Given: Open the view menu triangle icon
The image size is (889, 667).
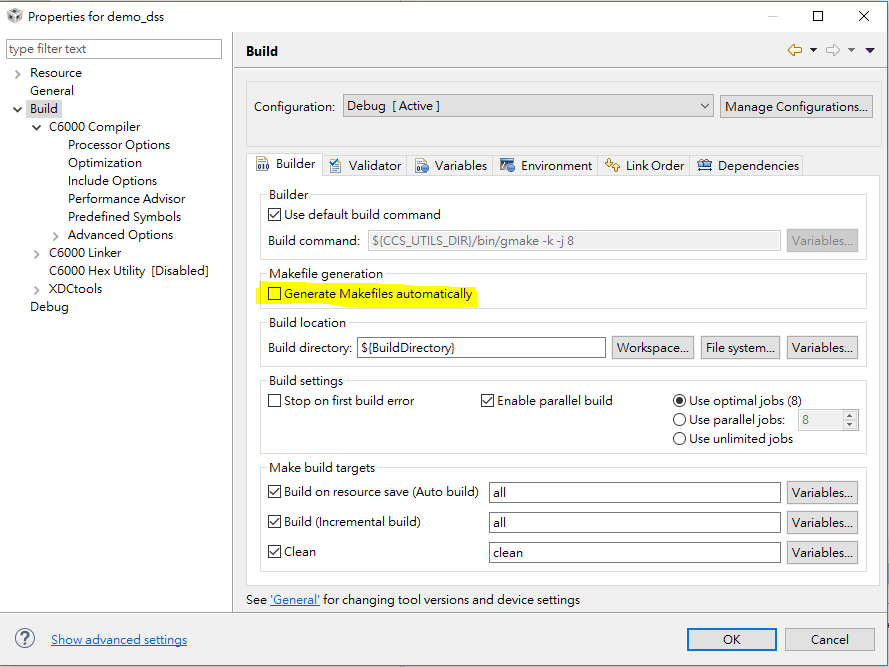Looking at the screenshot, I should click(870, 50).
